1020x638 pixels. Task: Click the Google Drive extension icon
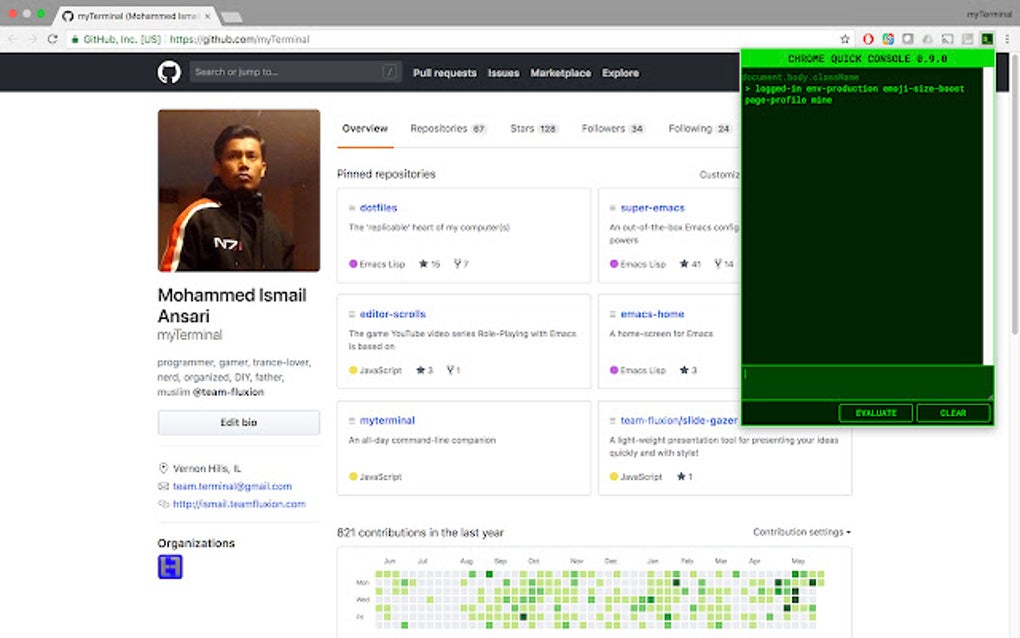(x=928, y=39)
